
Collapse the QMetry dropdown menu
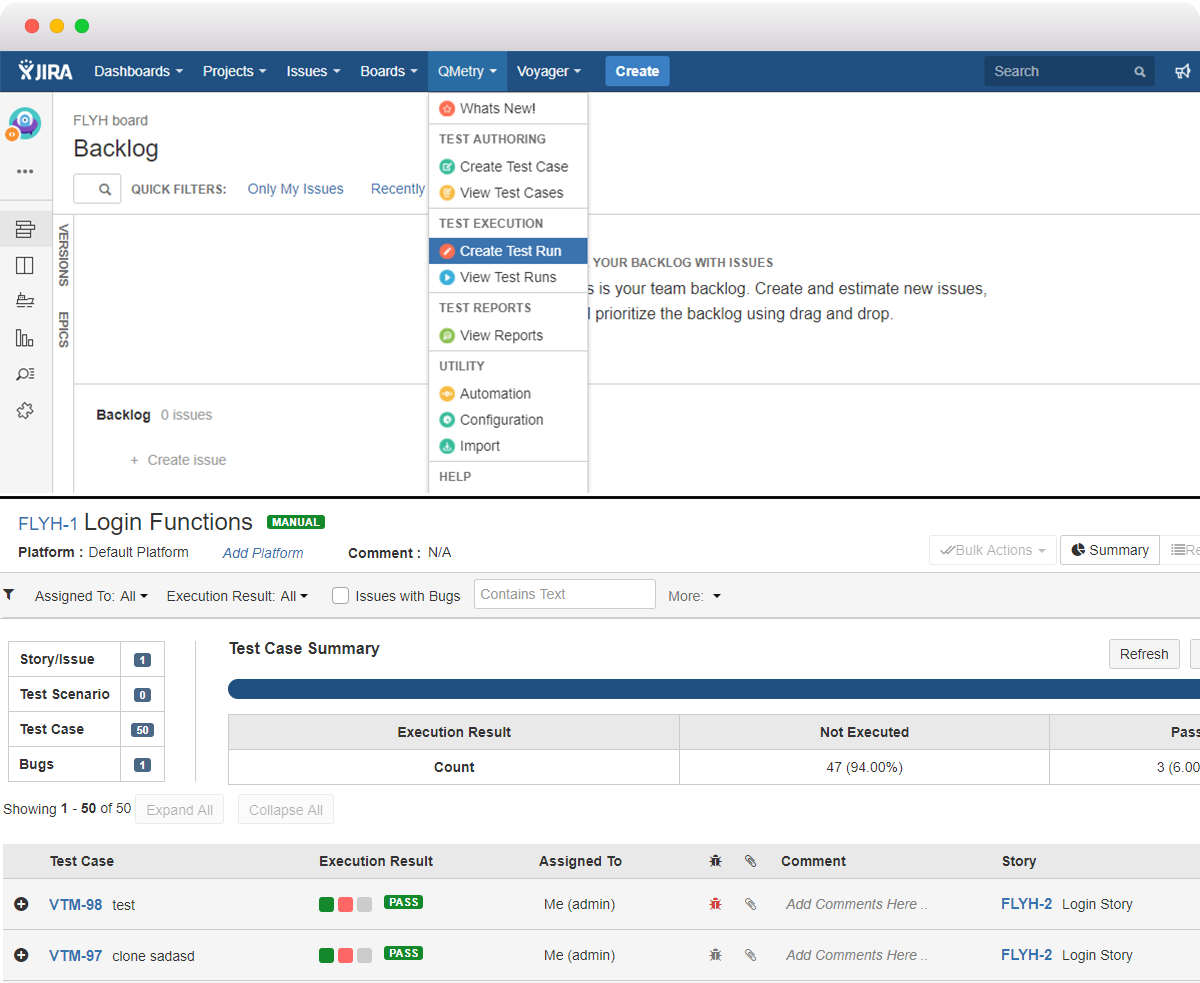[467, 71]
